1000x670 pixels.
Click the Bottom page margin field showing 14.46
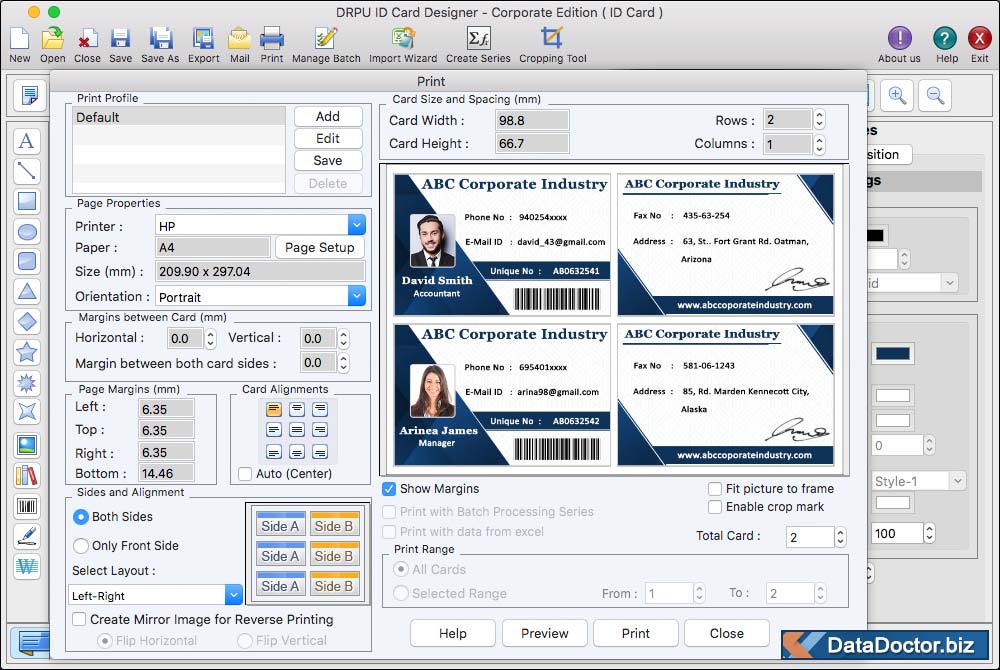coord(166,473)
